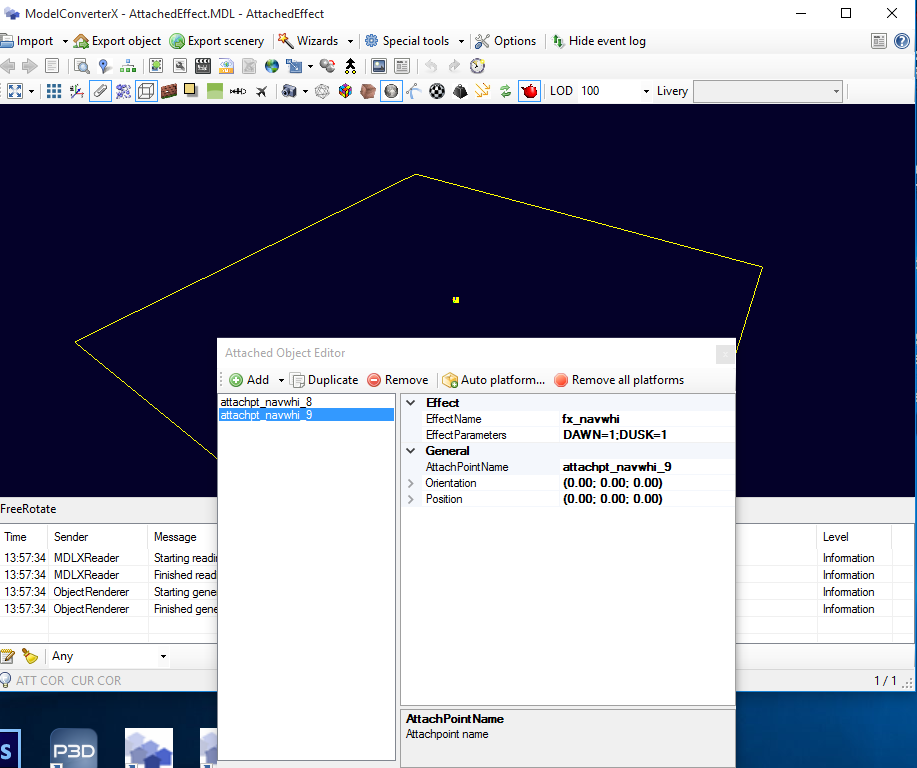Click the hierarchy tree icon in toolbar
The image size is (917, 768).
pyautogui.click(x=127, y=66)
